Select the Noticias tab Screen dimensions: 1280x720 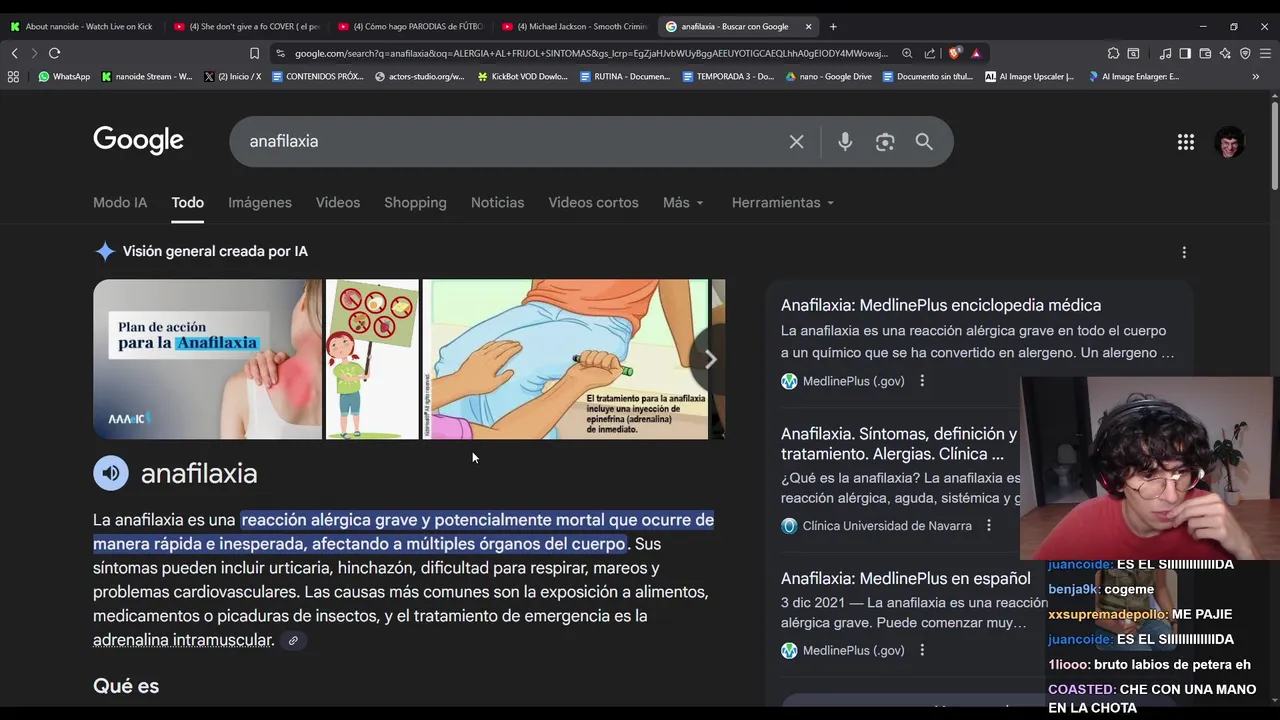click(x=497, y=202)
